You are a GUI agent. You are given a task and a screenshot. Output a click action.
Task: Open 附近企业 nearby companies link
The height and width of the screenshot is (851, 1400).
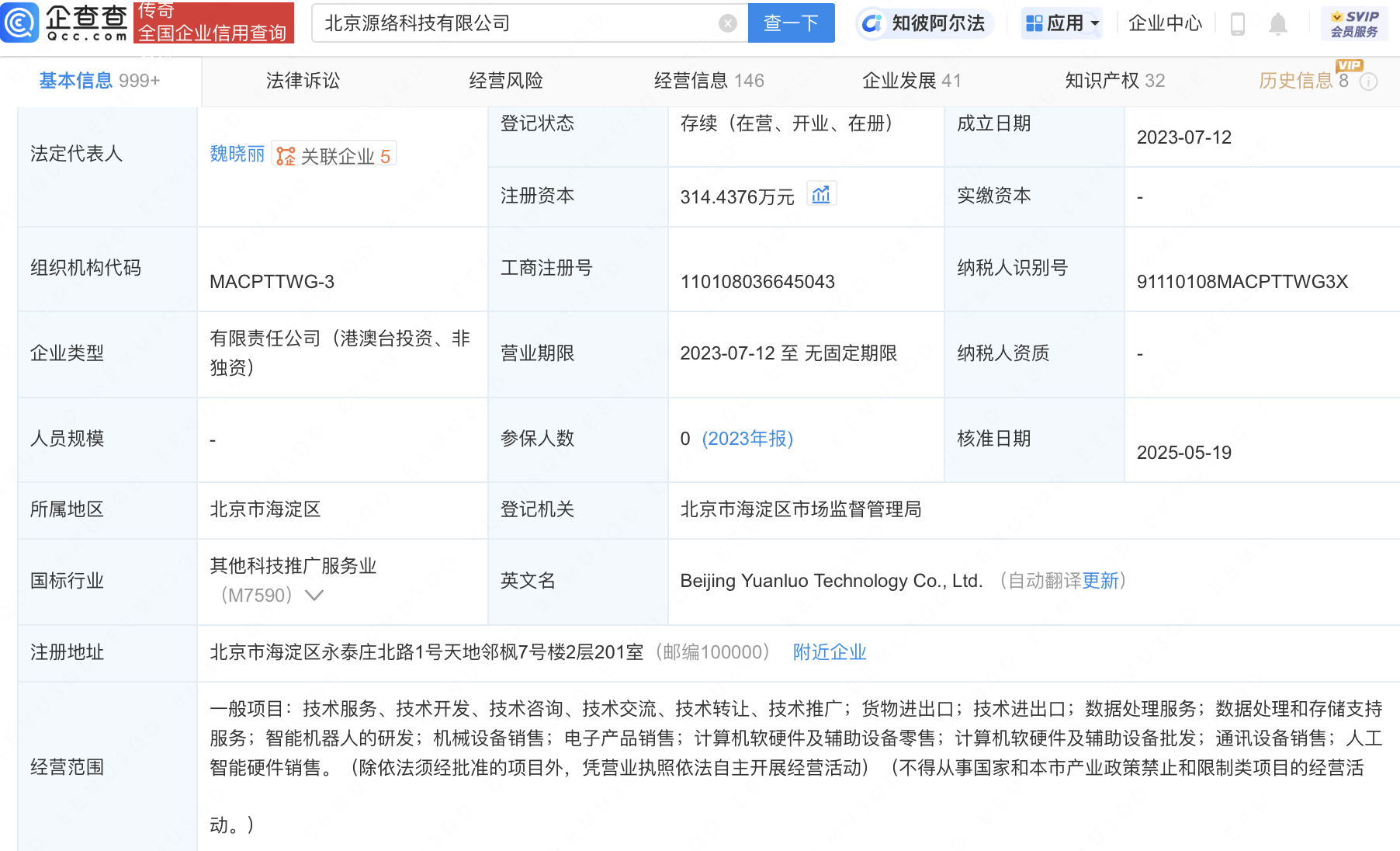tap(830, 652)
